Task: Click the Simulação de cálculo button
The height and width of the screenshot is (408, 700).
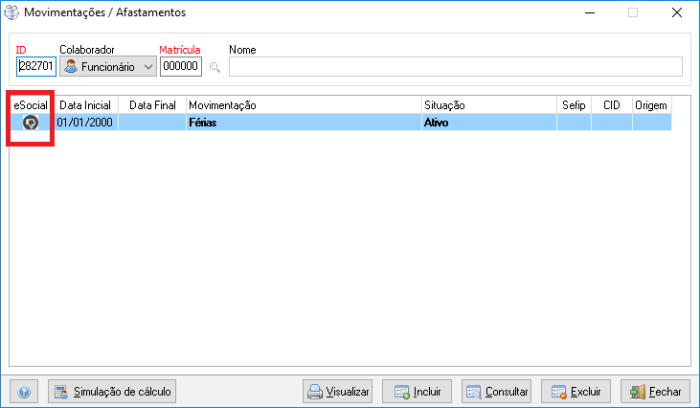Action: click(x=112, y=392)
